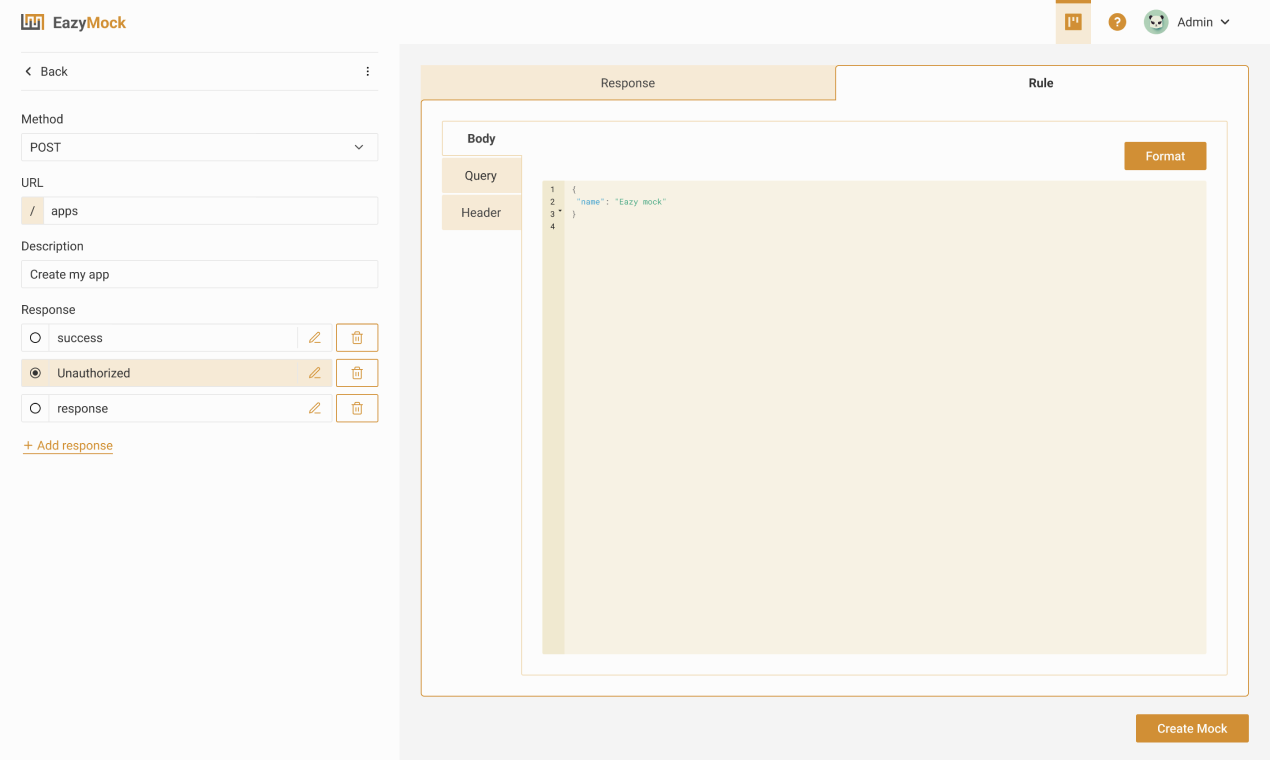Collapse code fold arrow at line 3

click(x=560, y=212)
